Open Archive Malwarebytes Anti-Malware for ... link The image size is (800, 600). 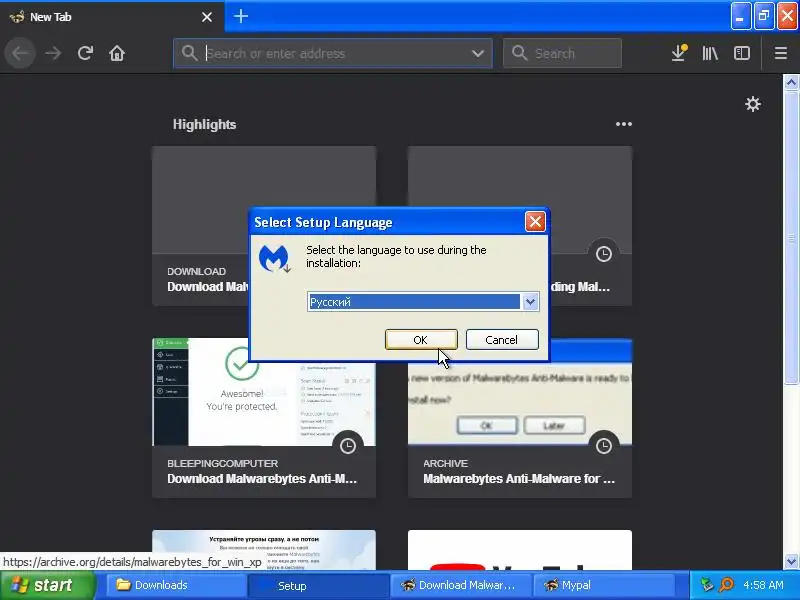(x=519, y=479)
